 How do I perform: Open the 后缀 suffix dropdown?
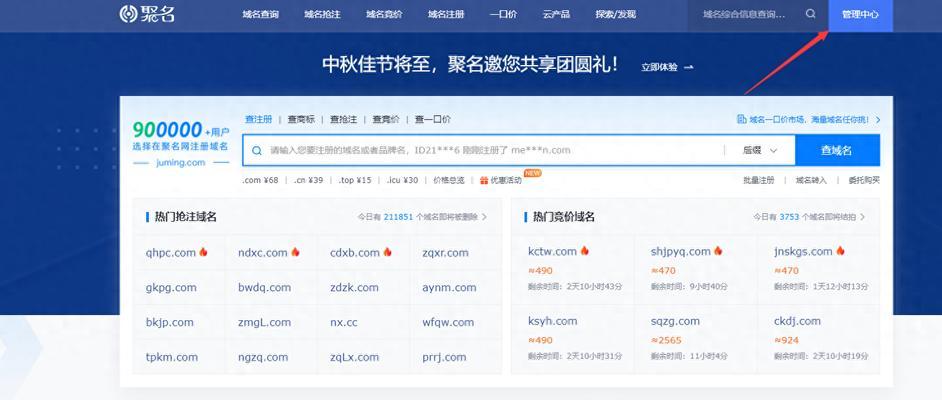[x=760, y=150]
